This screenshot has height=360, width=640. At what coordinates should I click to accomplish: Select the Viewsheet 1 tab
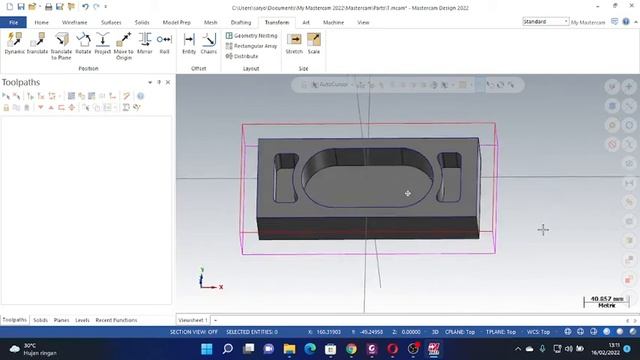click(193, 320)
